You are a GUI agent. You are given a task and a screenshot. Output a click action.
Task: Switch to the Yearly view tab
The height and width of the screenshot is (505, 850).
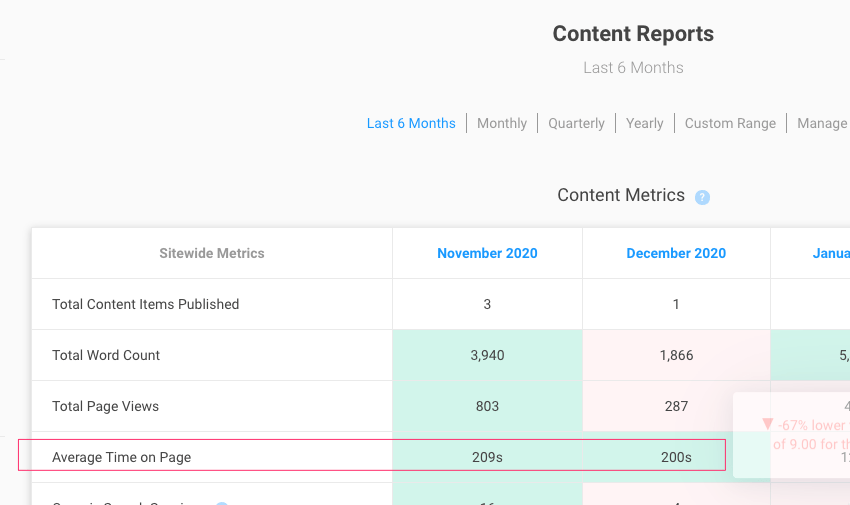click(645, 124)
